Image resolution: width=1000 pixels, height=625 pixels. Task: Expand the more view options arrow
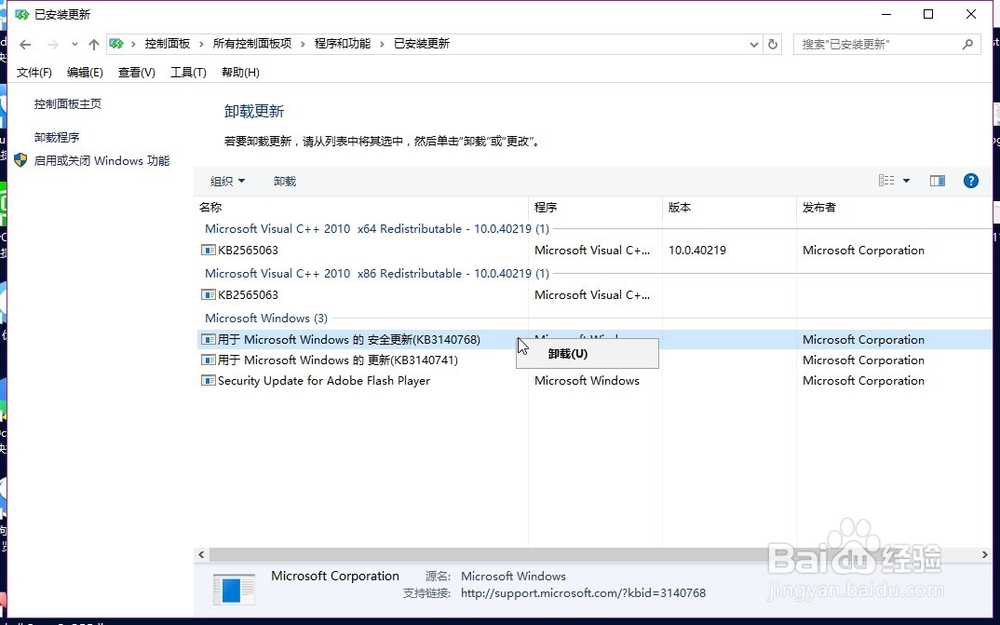[906, 181]
